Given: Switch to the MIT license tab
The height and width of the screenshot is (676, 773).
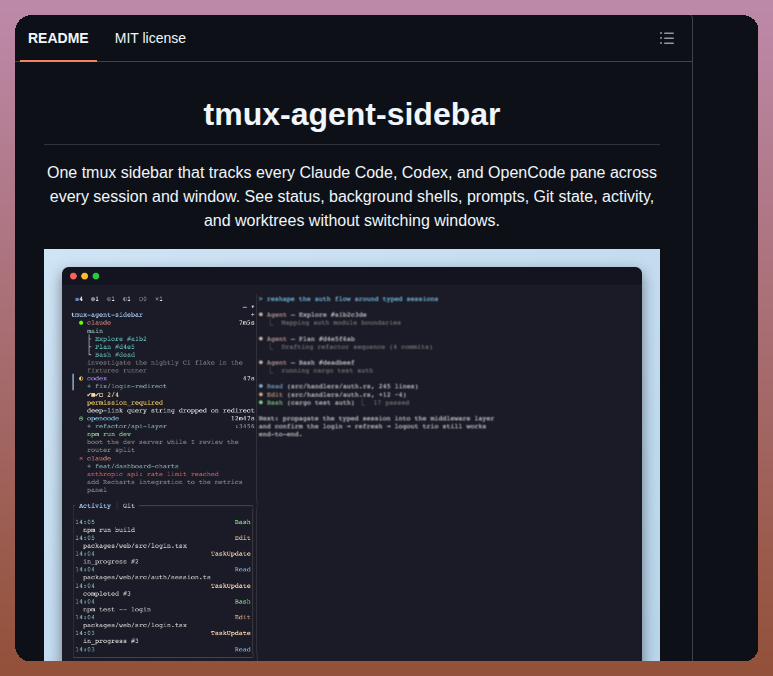Looking at the screenshot, I should 150,38.
